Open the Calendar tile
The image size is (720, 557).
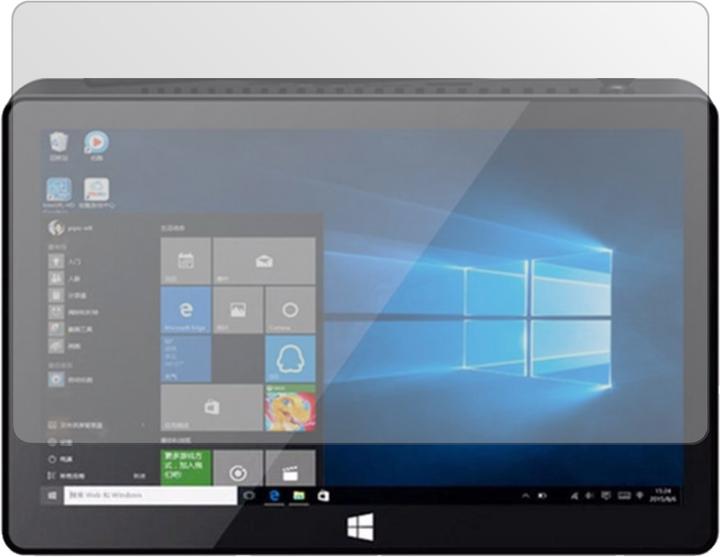tap(186, 261)
